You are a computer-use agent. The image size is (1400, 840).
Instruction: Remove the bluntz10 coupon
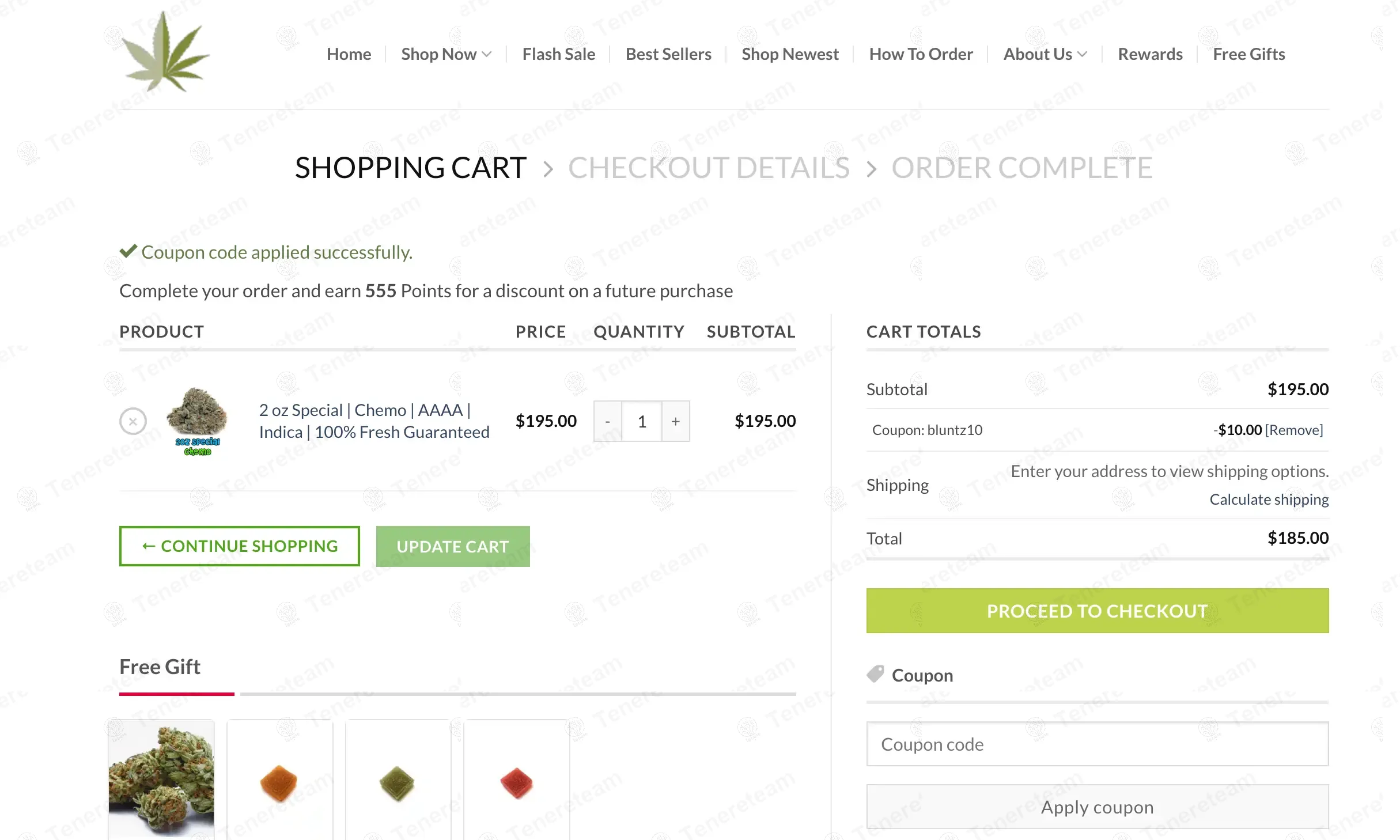pos(1293,430)
